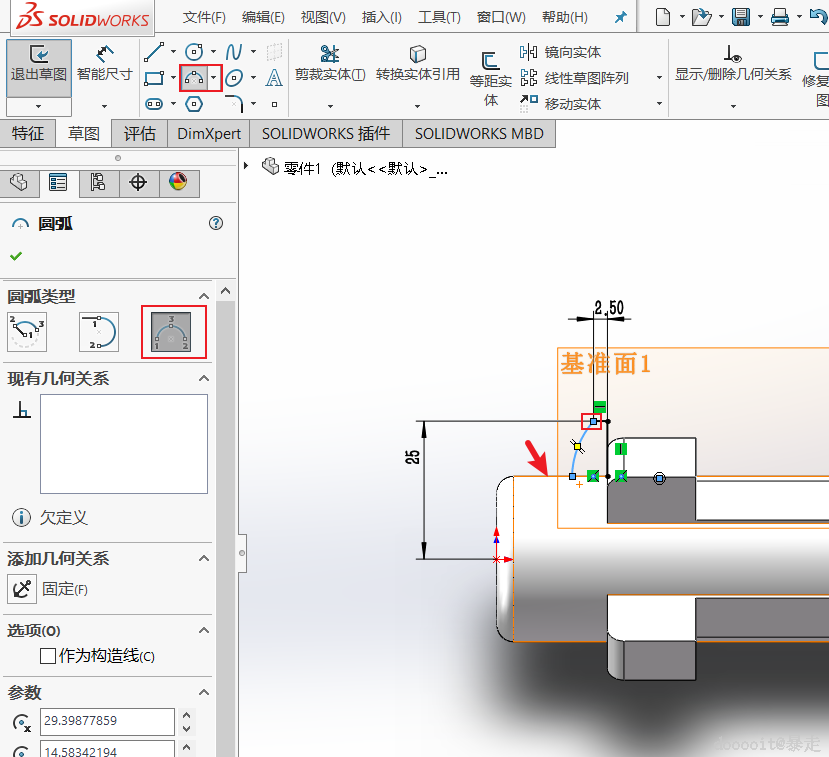
Task: Choose Tangent Arc type
Action: (x=99, y=332)
